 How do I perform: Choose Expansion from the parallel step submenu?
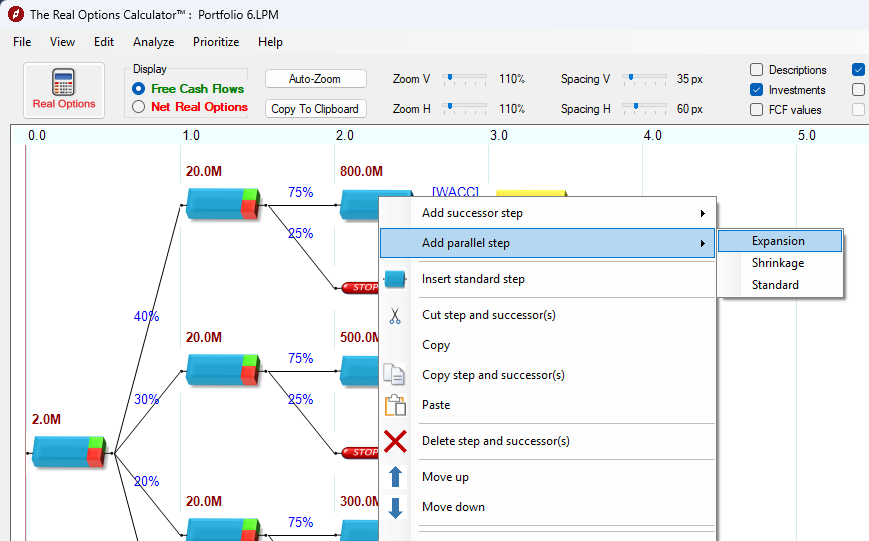[778, 241]
